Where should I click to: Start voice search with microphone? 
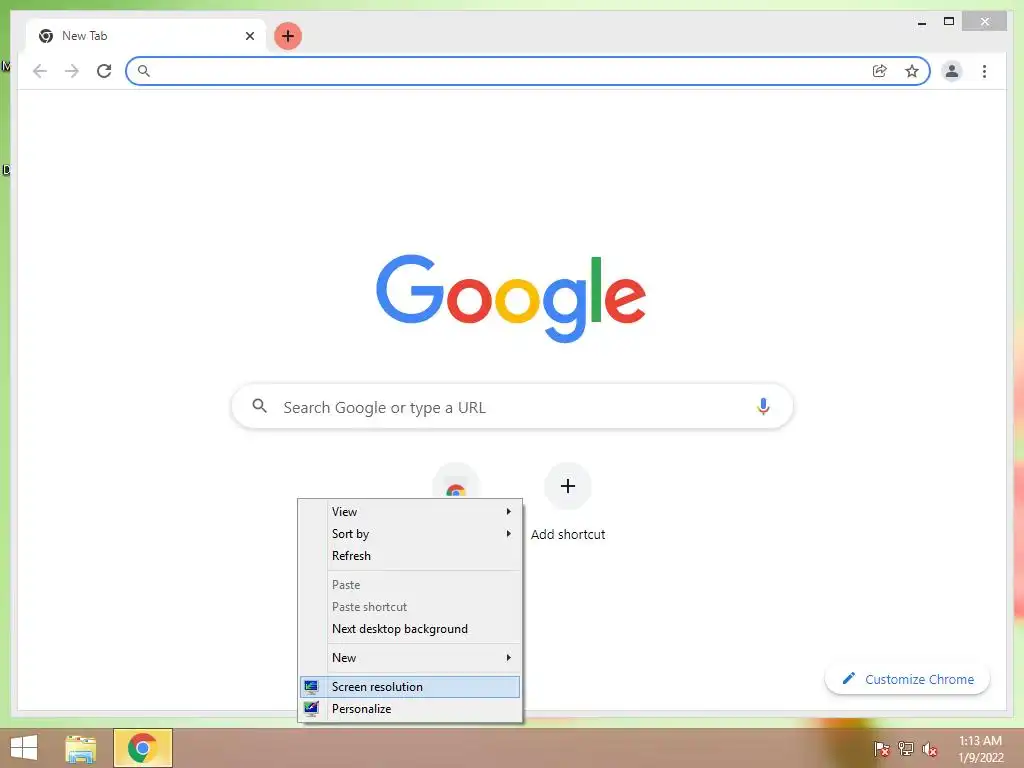[763, 406]
